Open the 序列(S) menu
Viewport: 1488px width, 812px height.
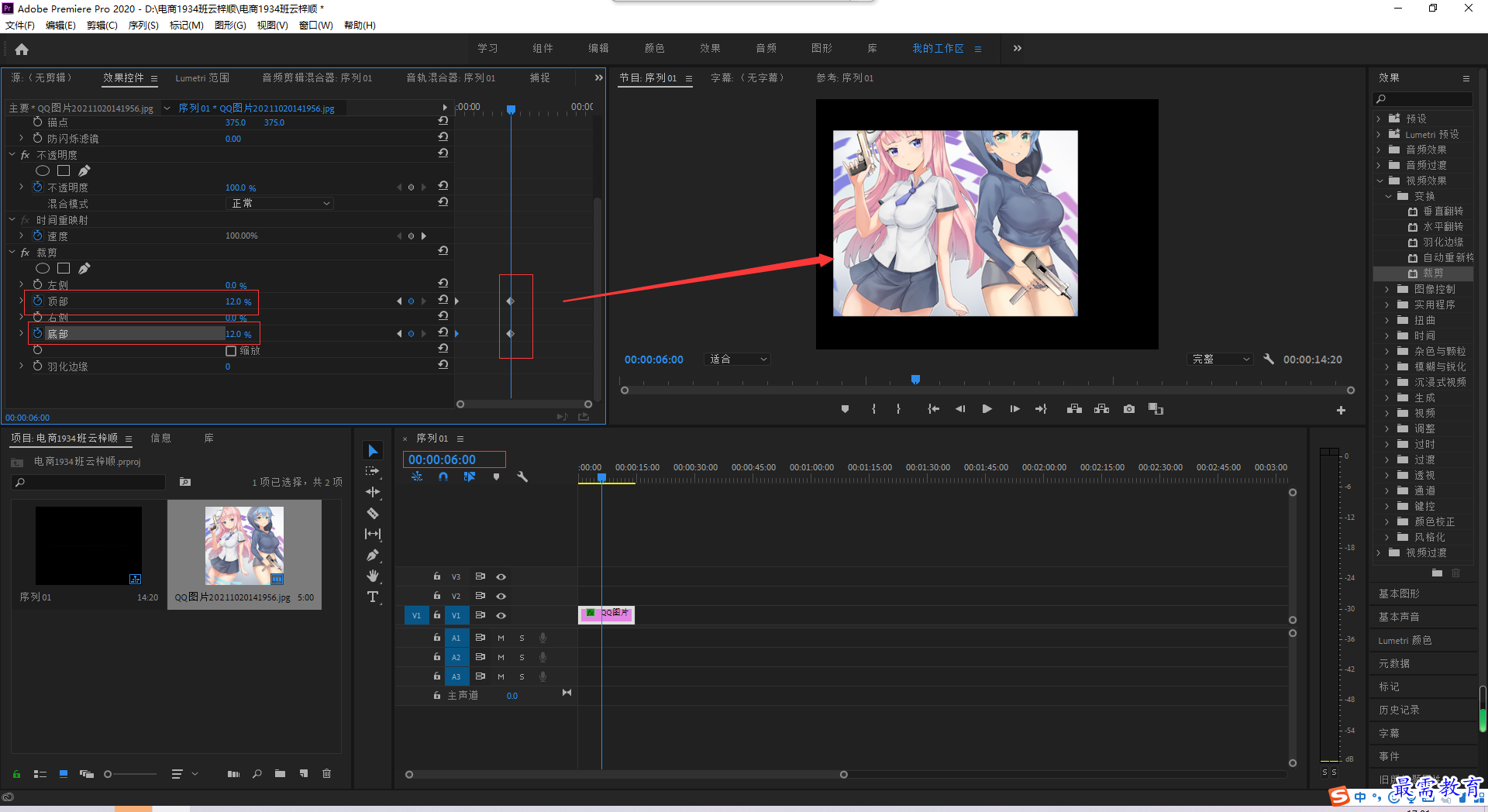click(143, 26)
